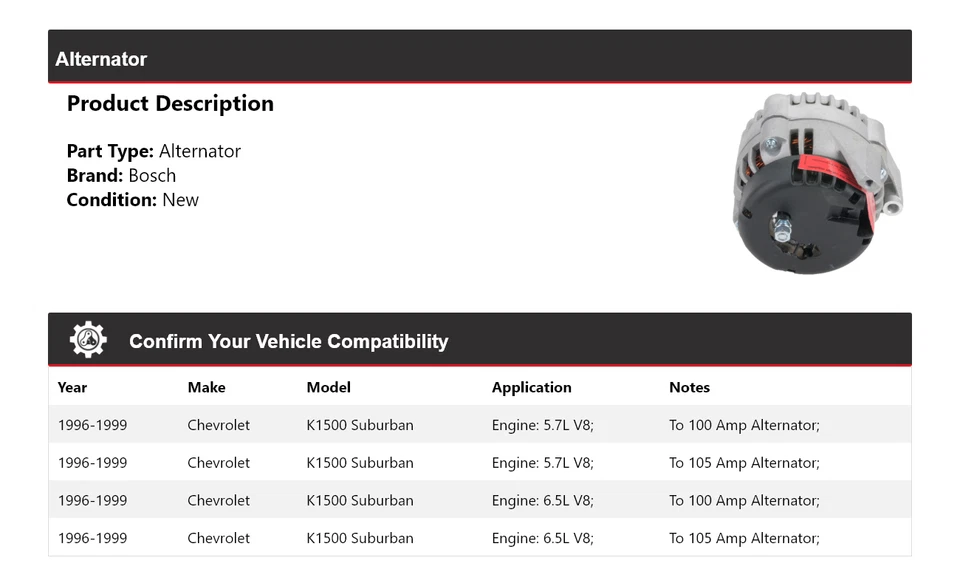Click the Condition: New line
Screen dimensions: 960x586
click(x=132, y=199)
